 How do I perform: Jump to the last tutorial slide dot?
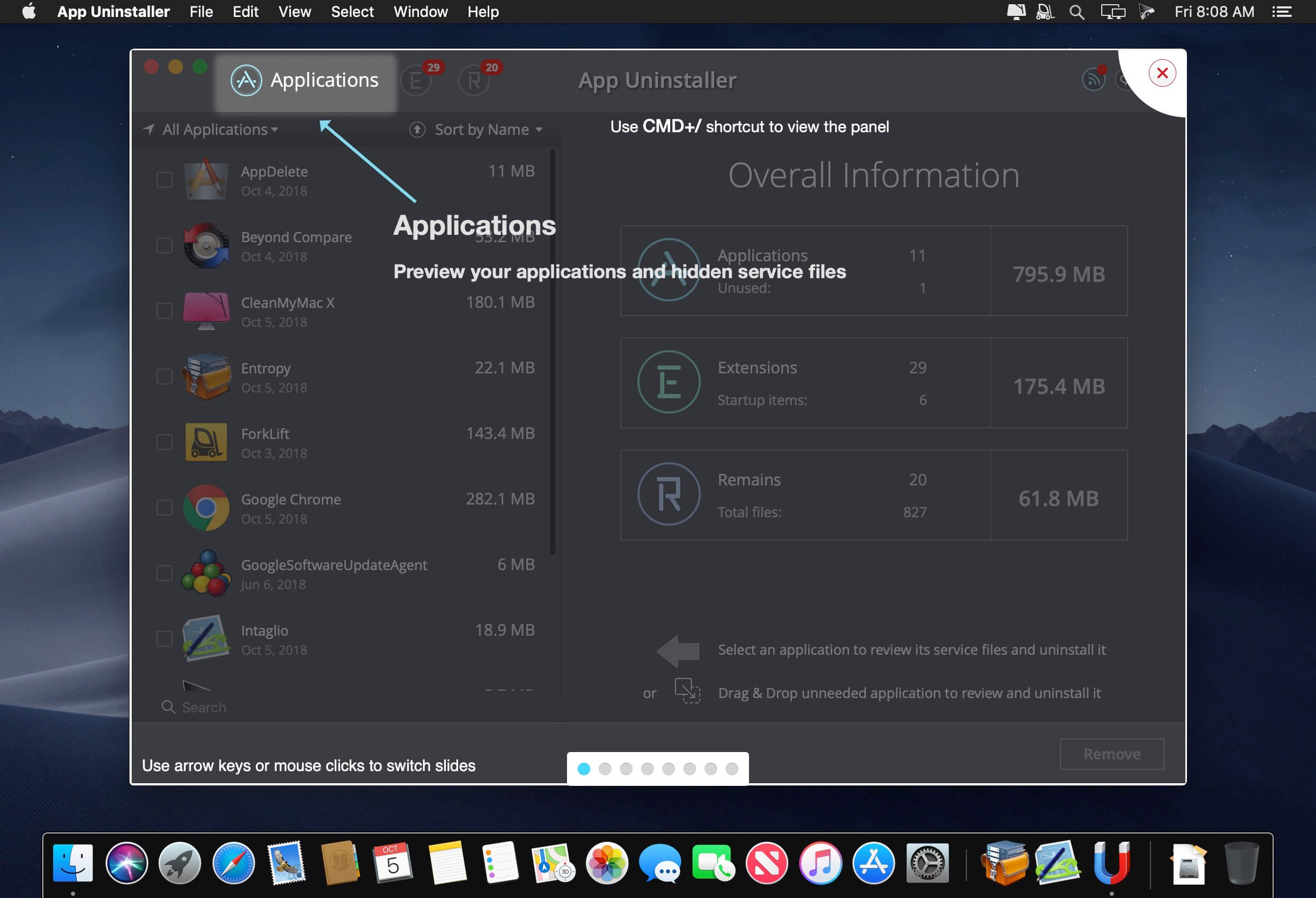click(732, 769)
